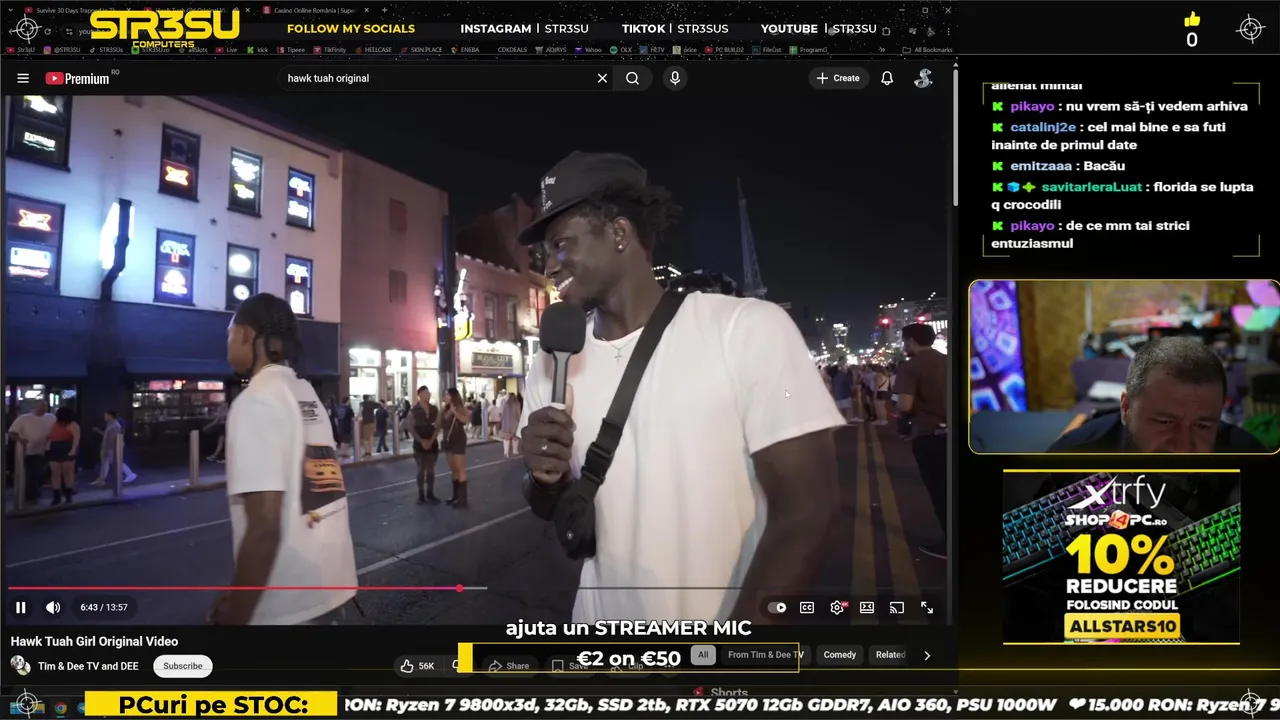Select the Related filter chip
The image size is (1280, 720).
pos(890,655)
